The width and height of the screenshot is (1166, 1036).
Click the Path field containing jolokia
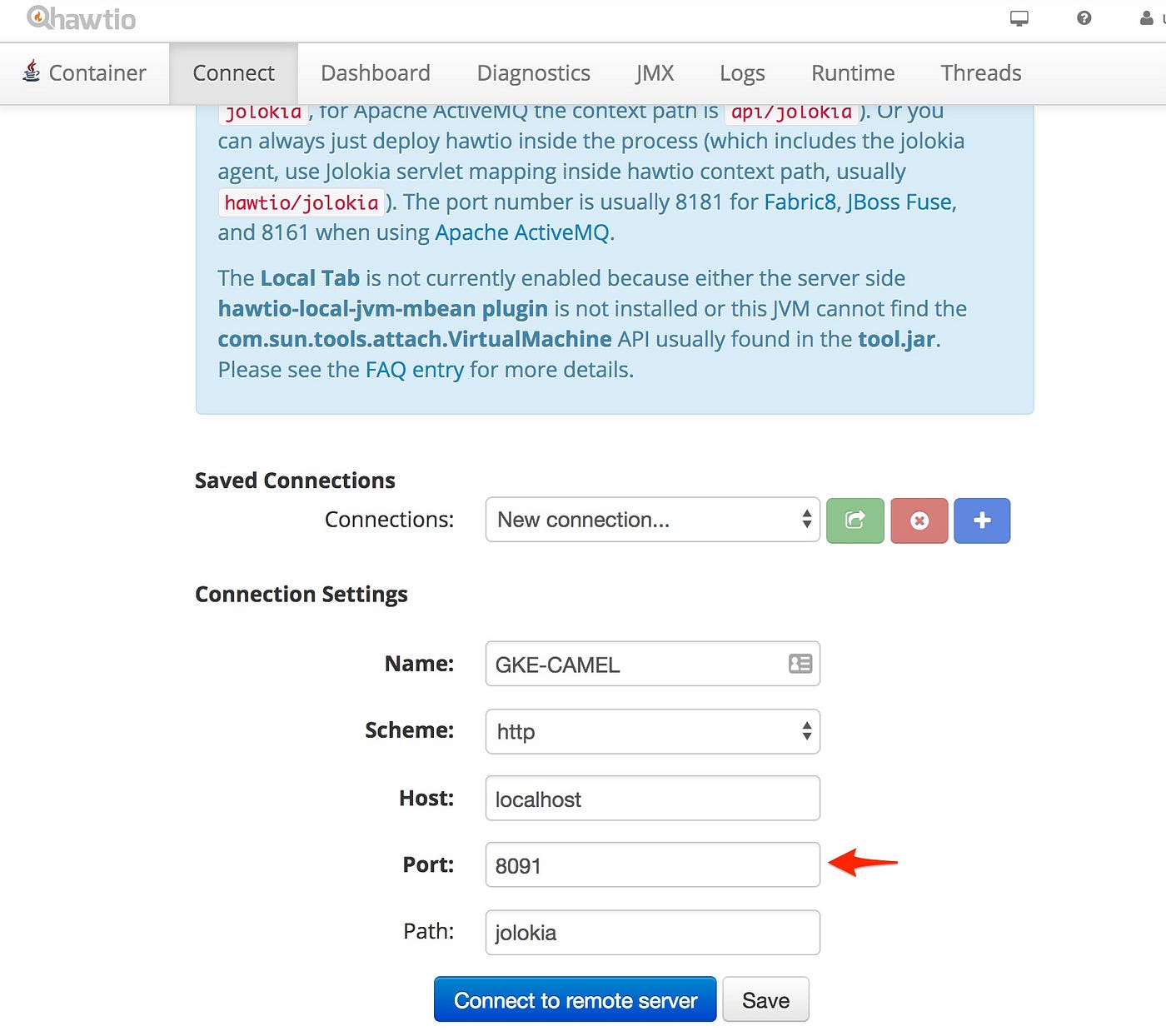(x=653, y=932)
